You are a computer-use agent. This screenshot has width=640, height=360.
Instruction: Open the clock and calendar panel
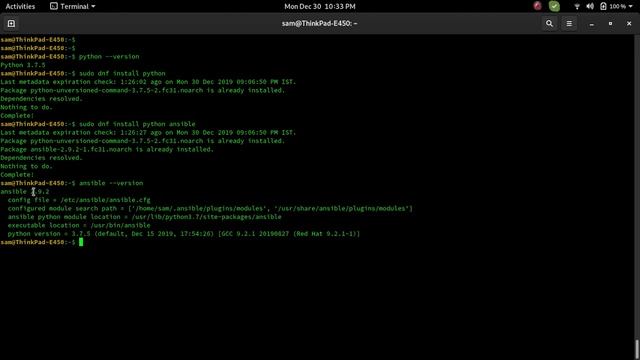coord(320,6)
